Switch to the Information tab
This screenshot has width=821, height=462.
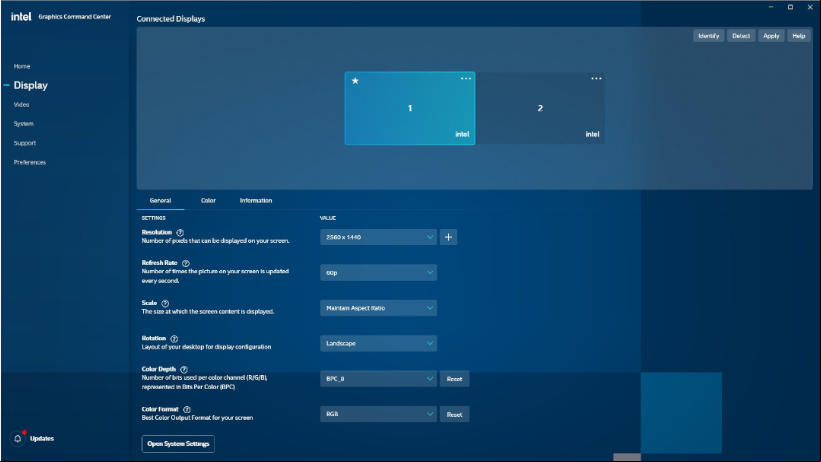point(256,201)
